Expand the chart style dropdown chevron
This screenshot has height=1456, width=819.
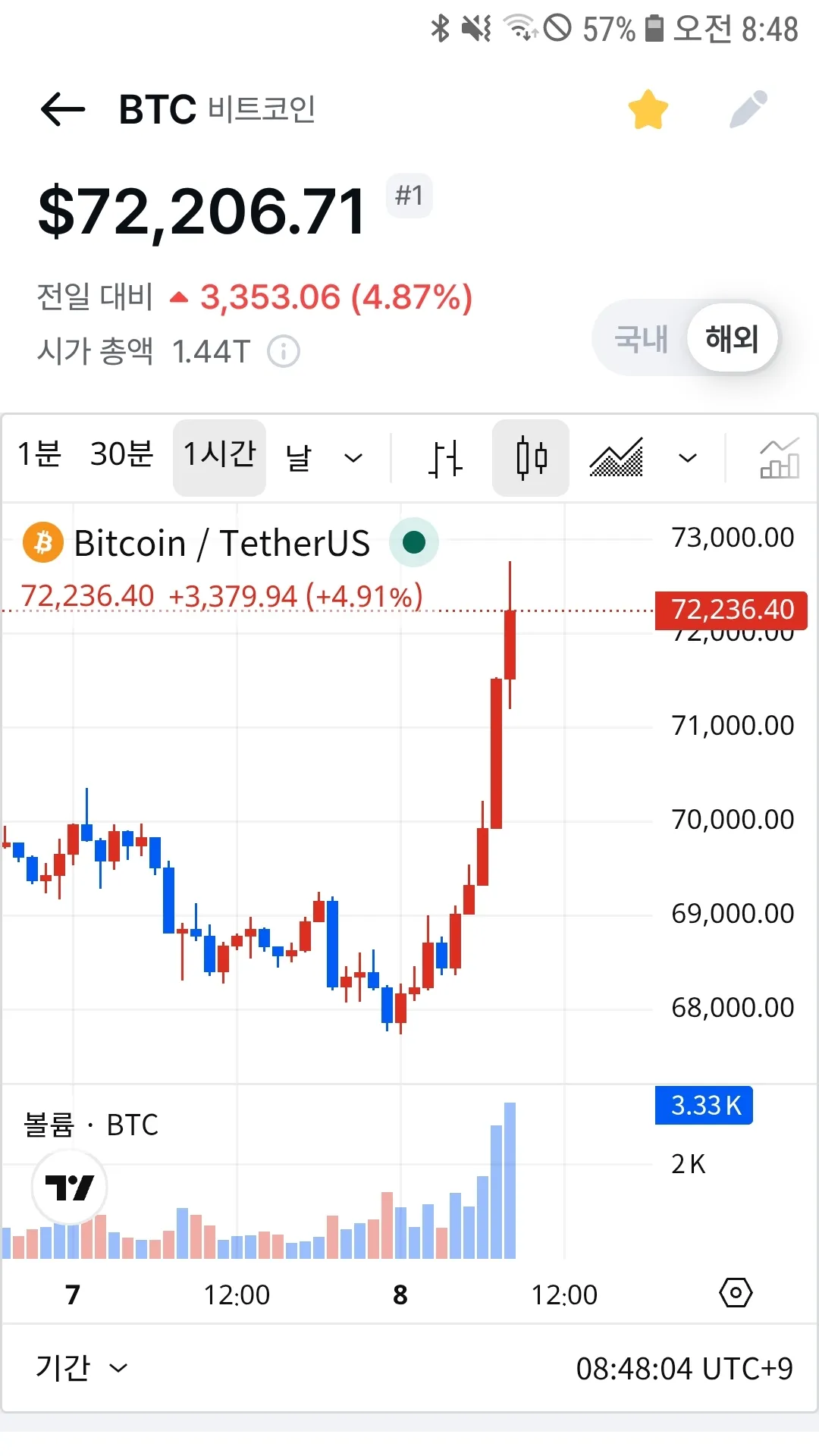pyautogui.click(x=687, y=458)
